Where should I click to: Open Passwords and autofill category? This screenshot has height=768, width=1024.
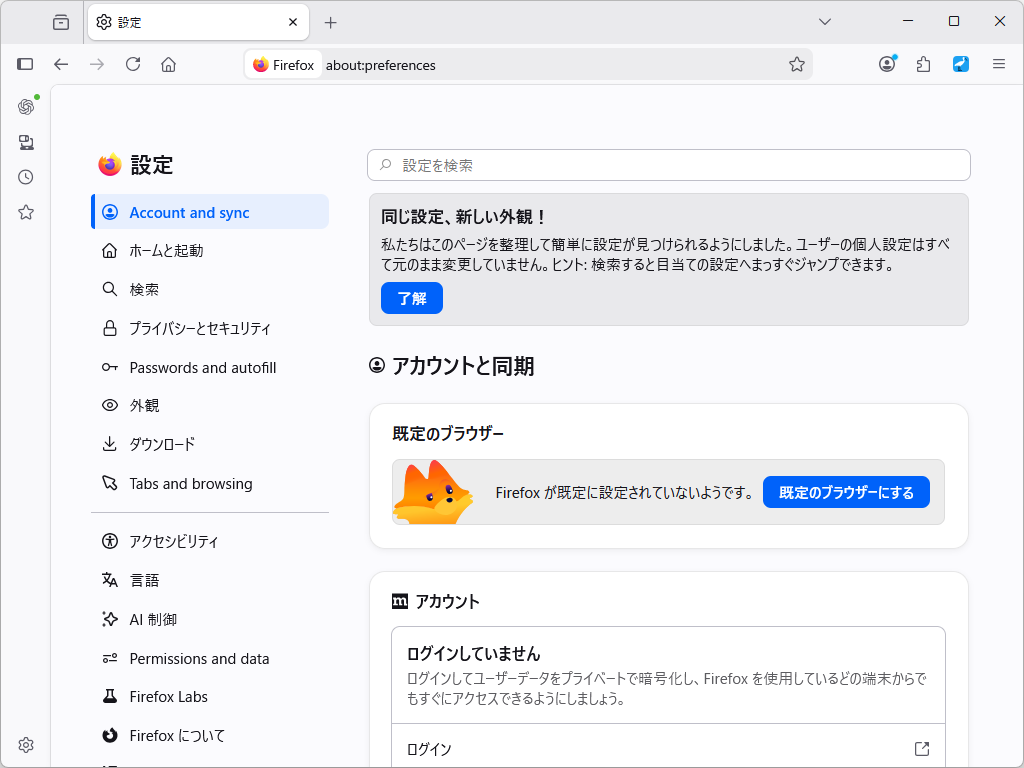(x=210, y=368)
